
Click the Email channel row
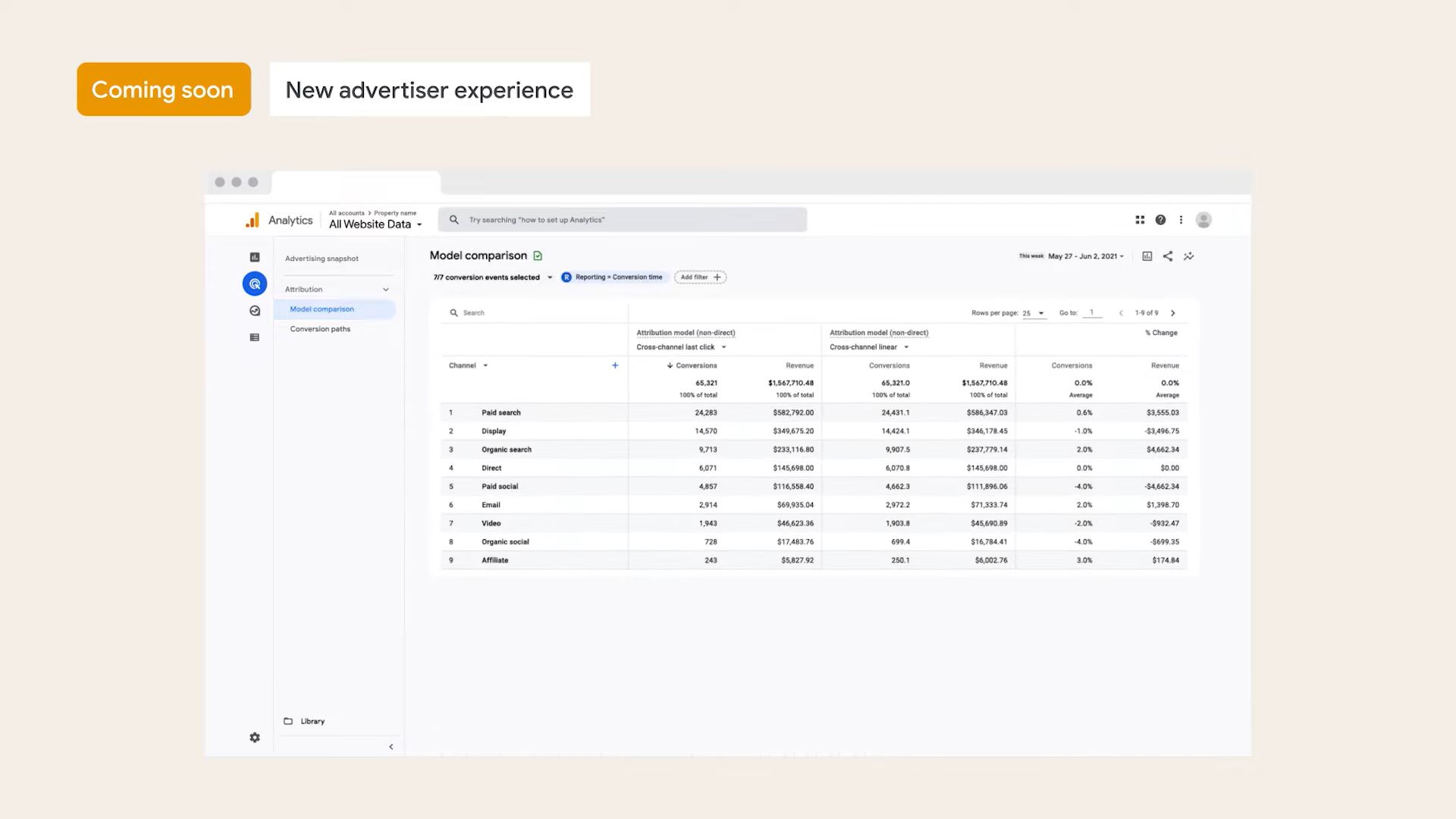(814, 505)
